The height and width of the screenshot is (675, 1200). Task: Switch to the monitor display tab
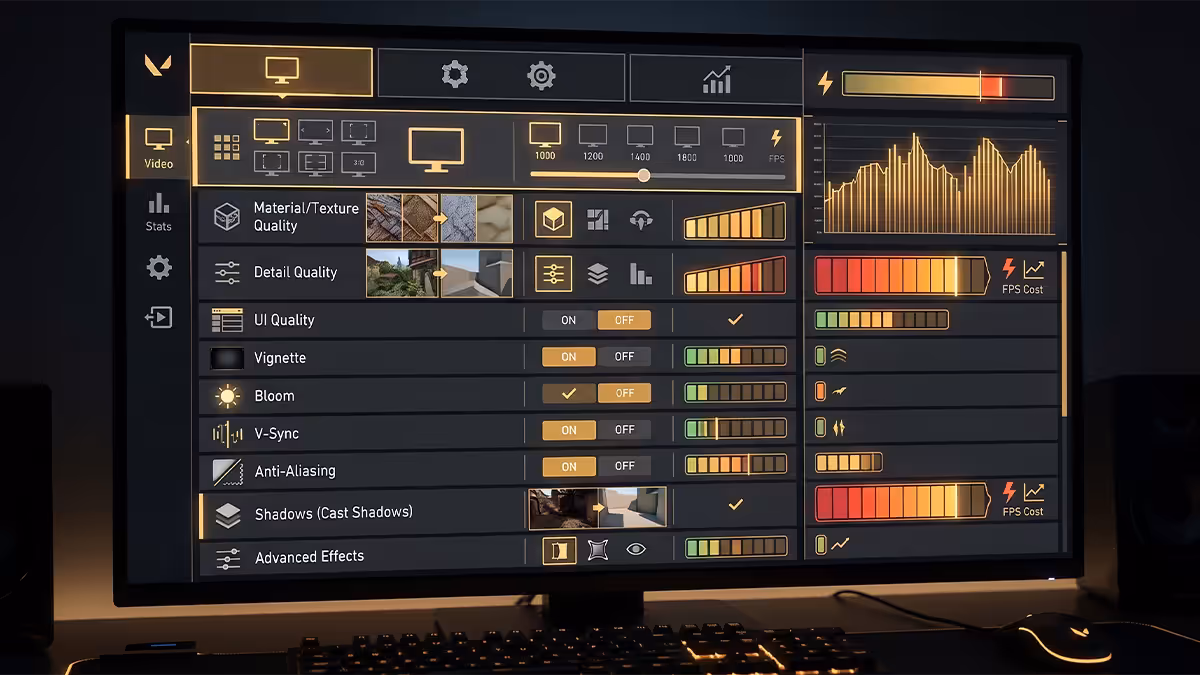[x=282, y=72]
